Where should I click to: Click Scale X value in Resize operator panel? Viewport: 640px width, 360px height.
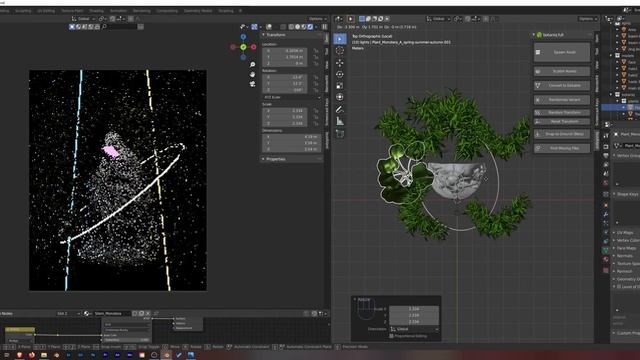414,309
